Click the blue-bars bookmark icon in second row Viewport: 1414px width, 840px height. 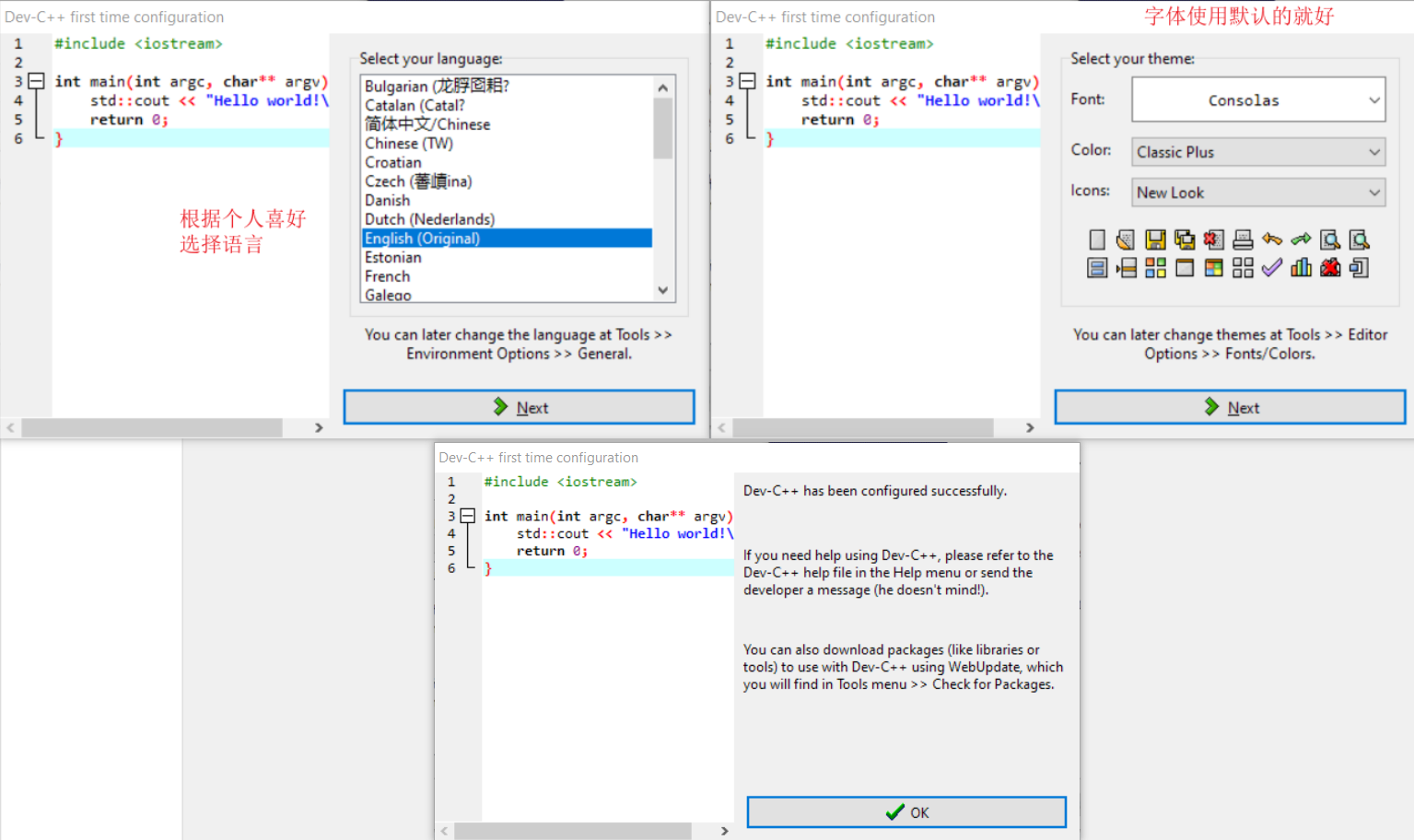1097,268
